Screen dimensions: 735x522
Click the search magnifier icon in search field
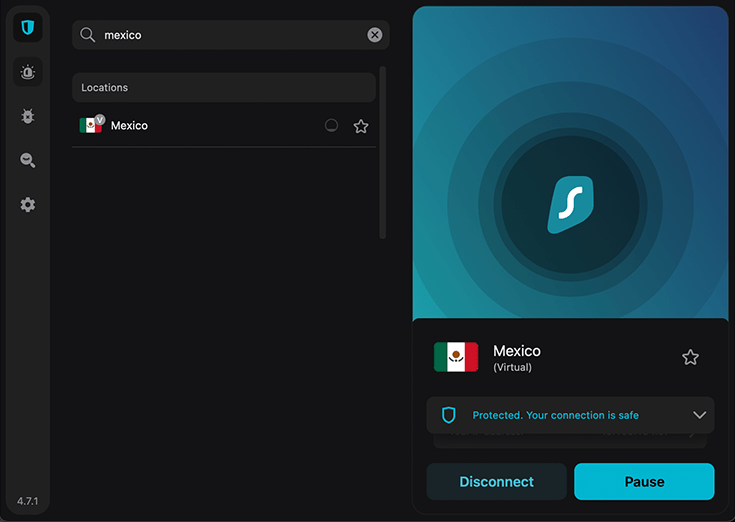pyautogui.click(x=88, y=35)
